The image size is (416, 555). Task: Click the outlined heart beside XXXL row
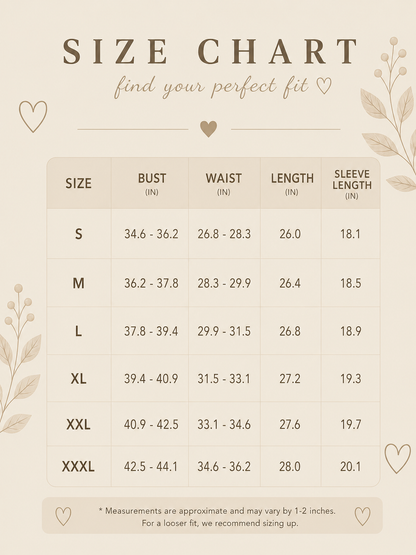coord(398,458)
